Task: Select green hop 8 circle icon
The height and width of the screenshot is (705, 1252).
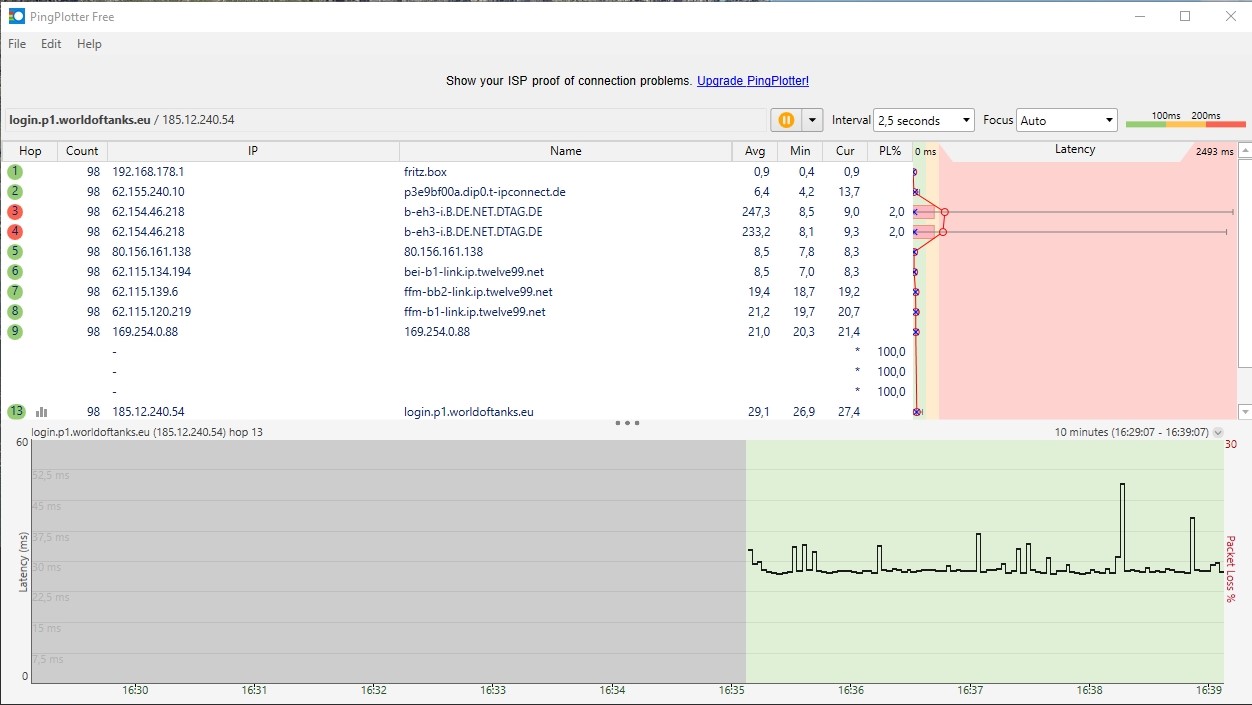Action: point(15,312)
